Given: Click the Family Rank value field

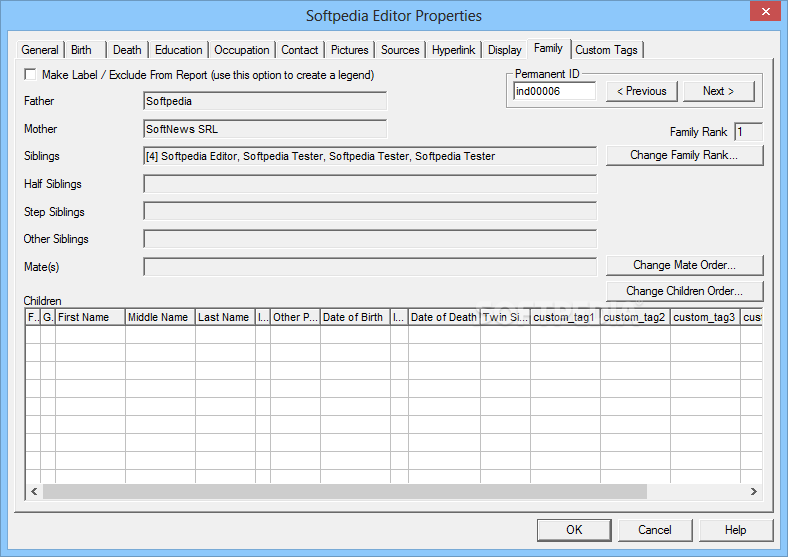Looking at the screenshot, I should pos(748,132).
